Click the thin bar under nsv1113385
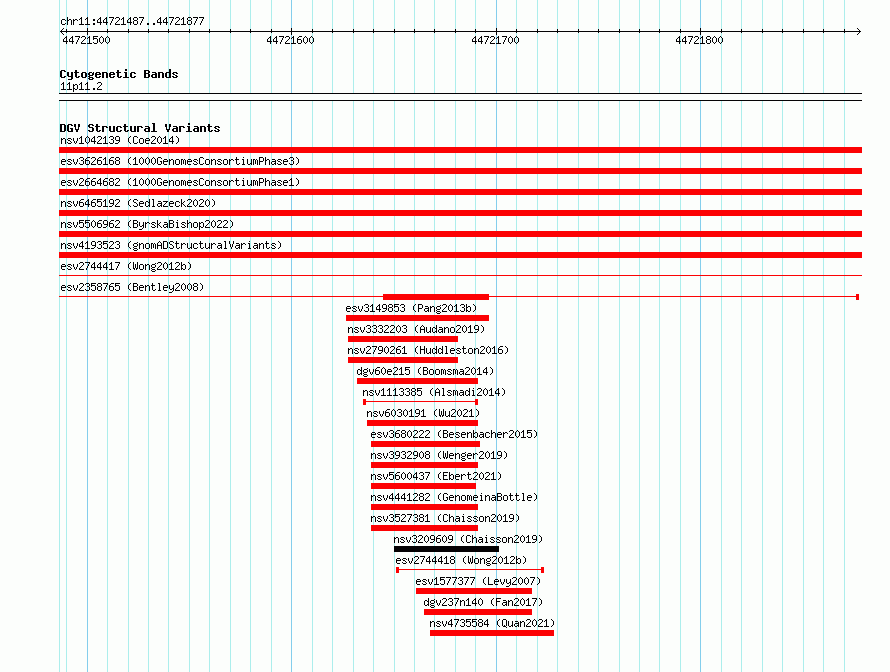Screen dimensions: 890x672 [x=421, y=402]
